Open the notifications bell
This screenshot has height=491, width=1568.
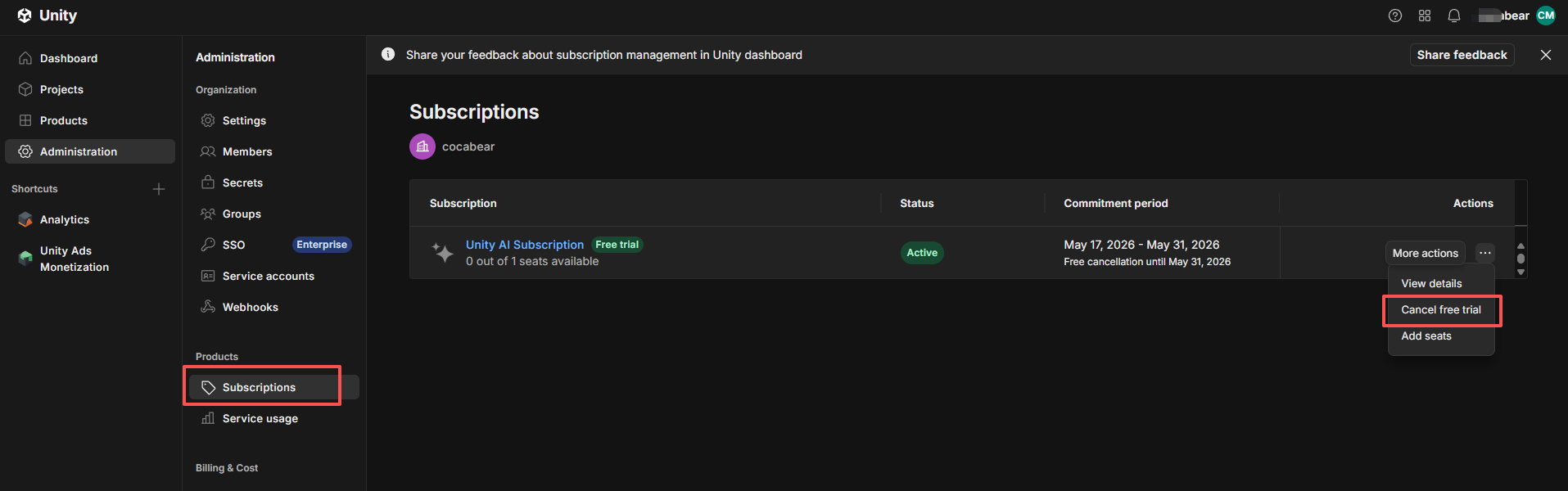click(x=1454, y=16)
